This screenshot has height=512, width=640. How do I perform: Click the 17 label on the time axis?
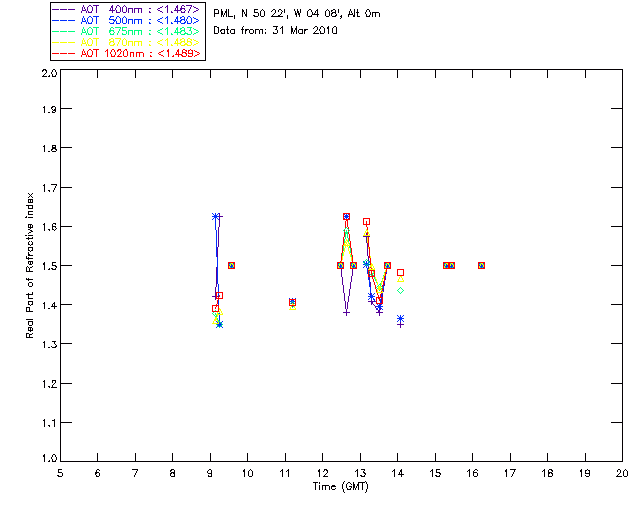[x=510, y=473]
